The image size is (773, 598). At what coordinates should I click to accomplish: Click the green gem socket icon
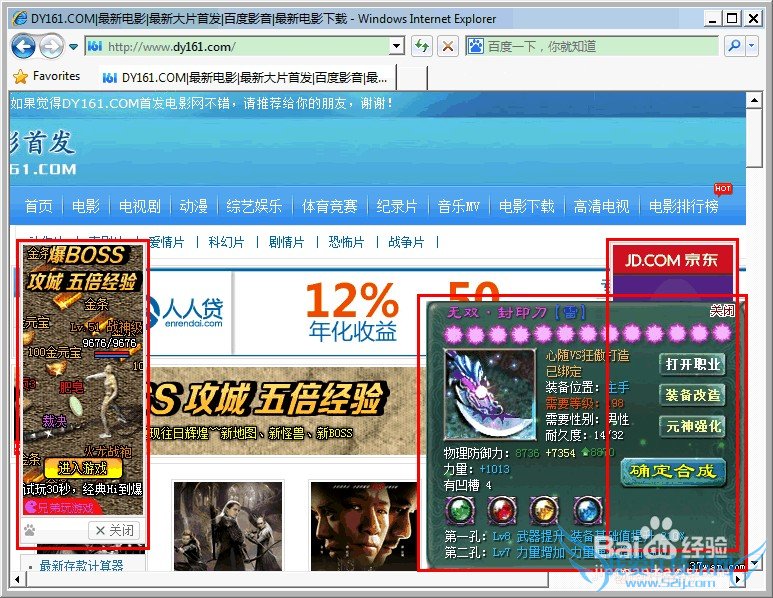pos(460,511)
